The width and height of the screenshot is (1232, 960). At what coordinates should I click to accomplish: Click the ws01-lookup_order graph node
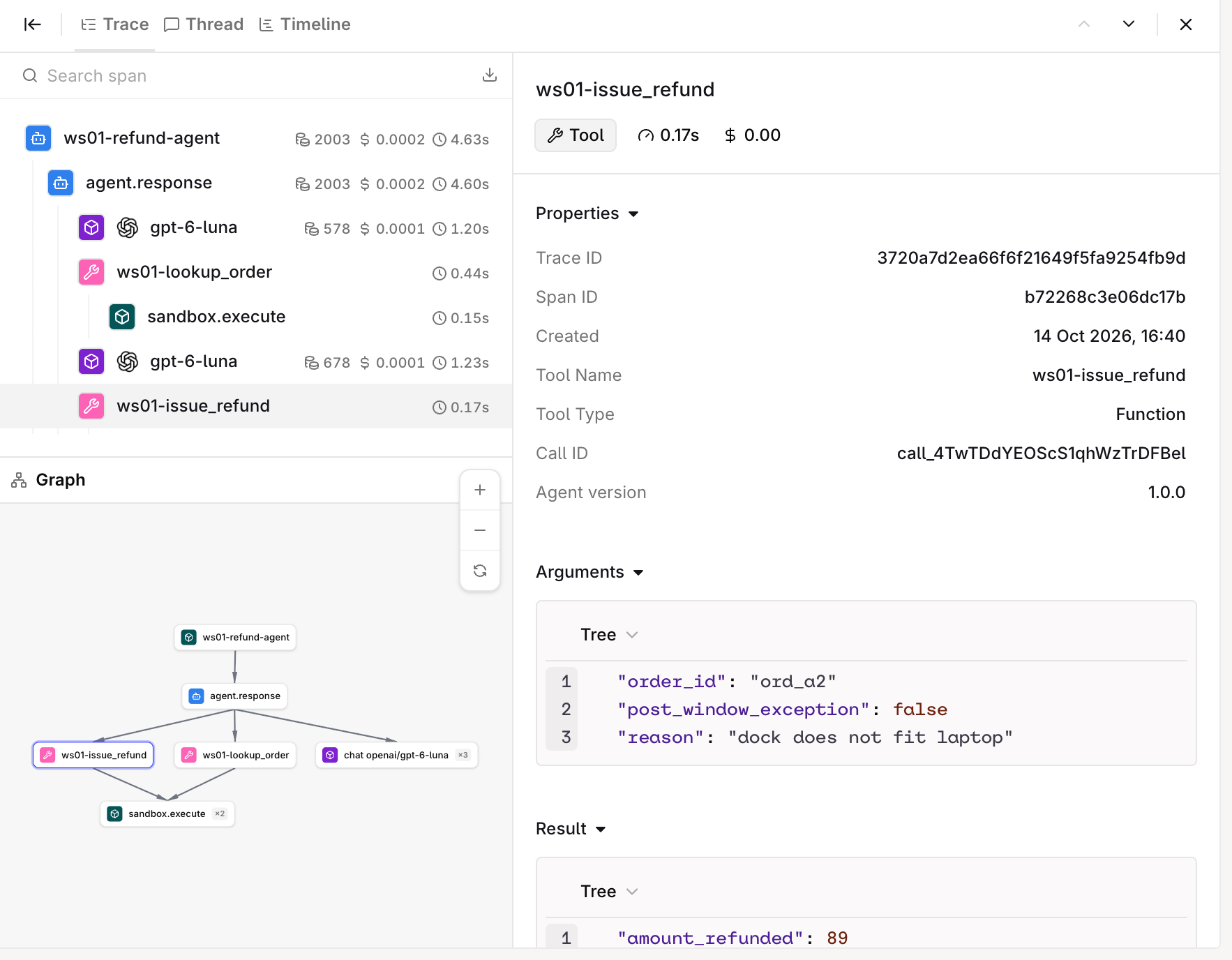point(235,755)
